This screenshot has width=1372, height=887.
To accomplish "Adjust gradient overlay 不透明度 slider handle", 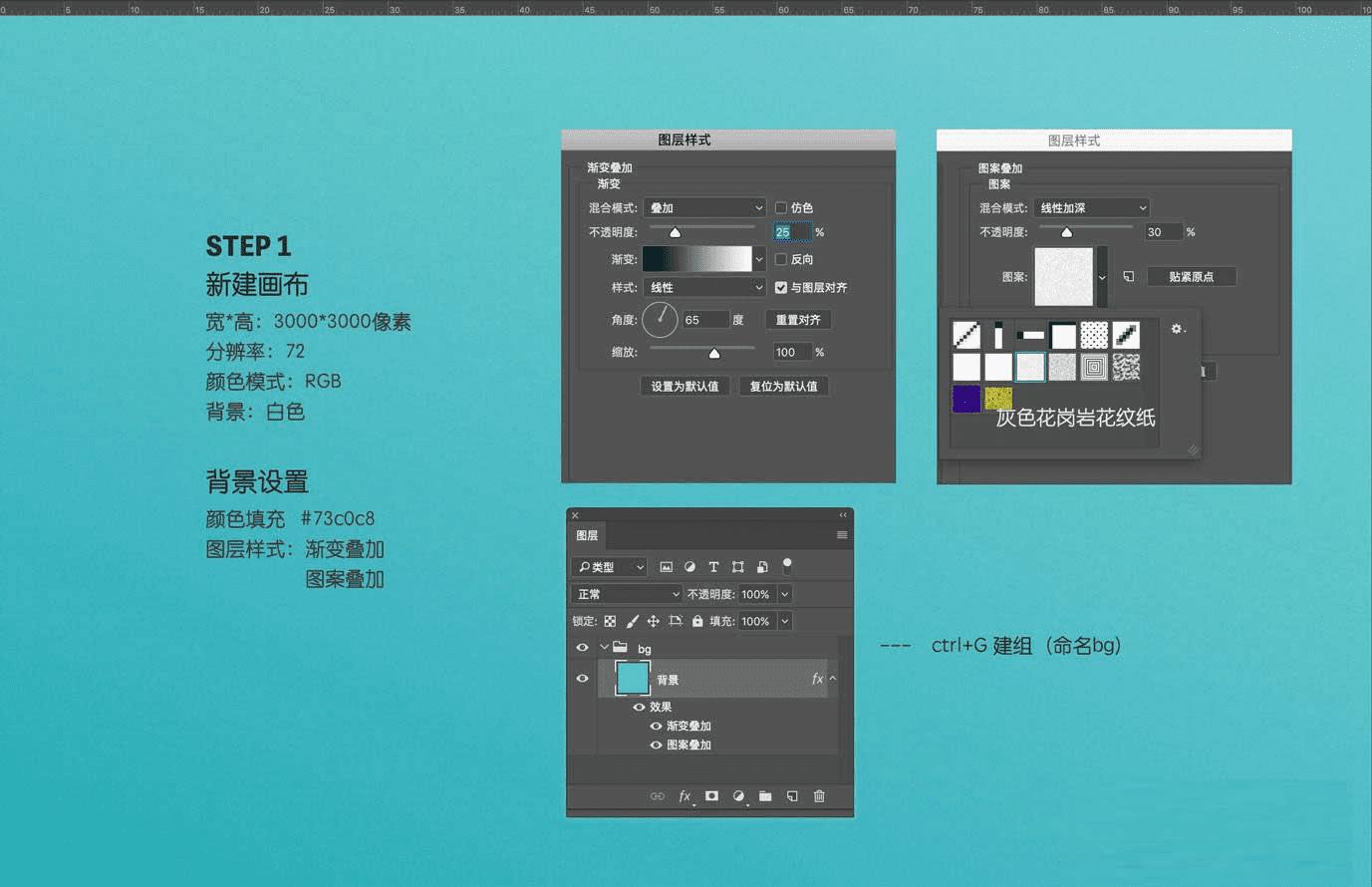I will click(675, 232).
